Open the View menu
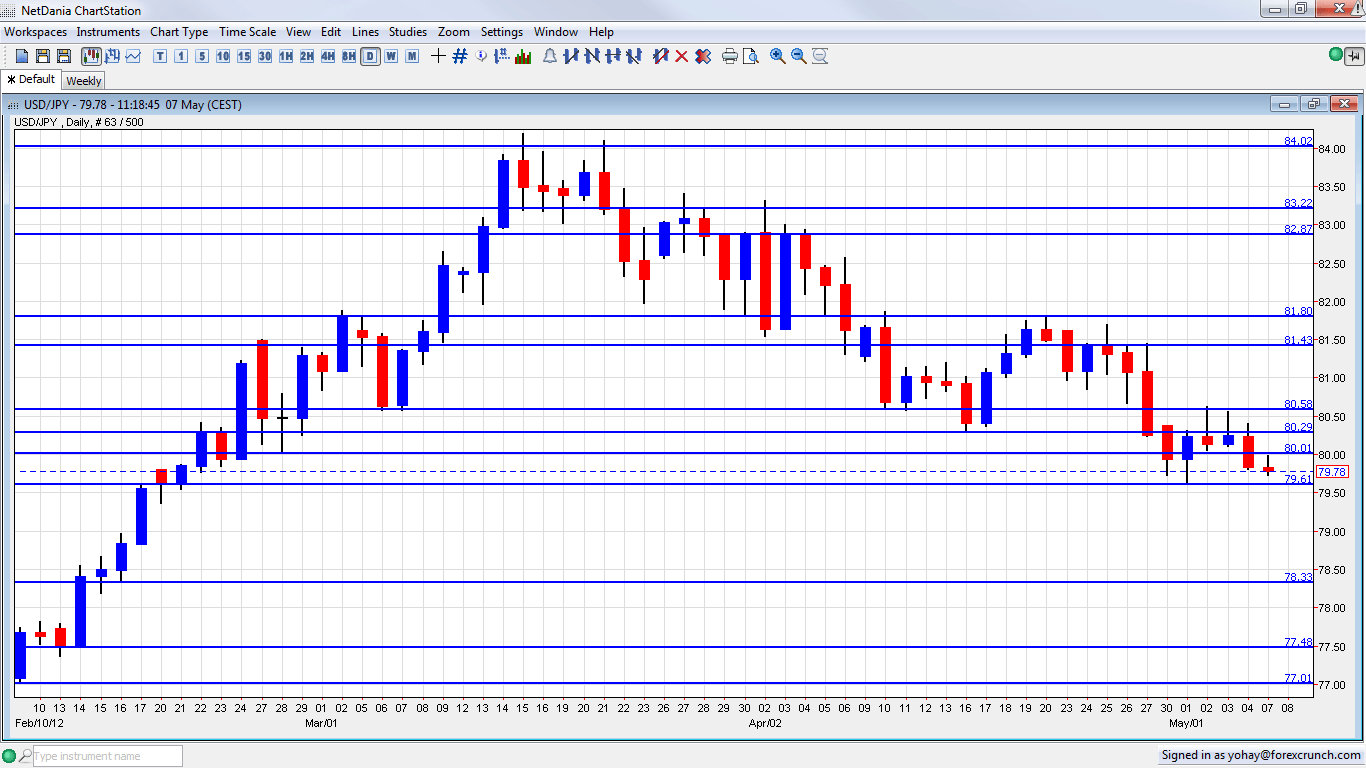 pos(299,32)
